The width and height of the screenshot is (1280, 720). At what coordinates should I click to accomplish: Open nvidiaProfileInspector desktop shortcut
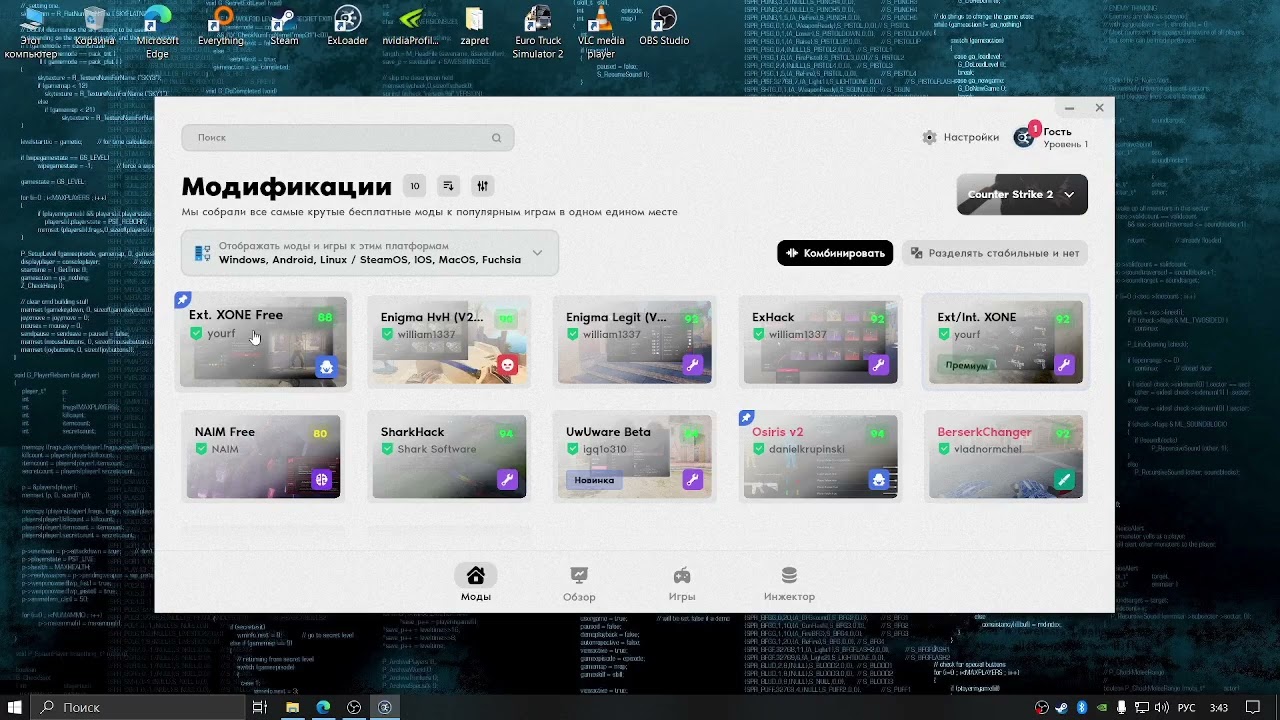pyautogui.click(x=410, y=27)
